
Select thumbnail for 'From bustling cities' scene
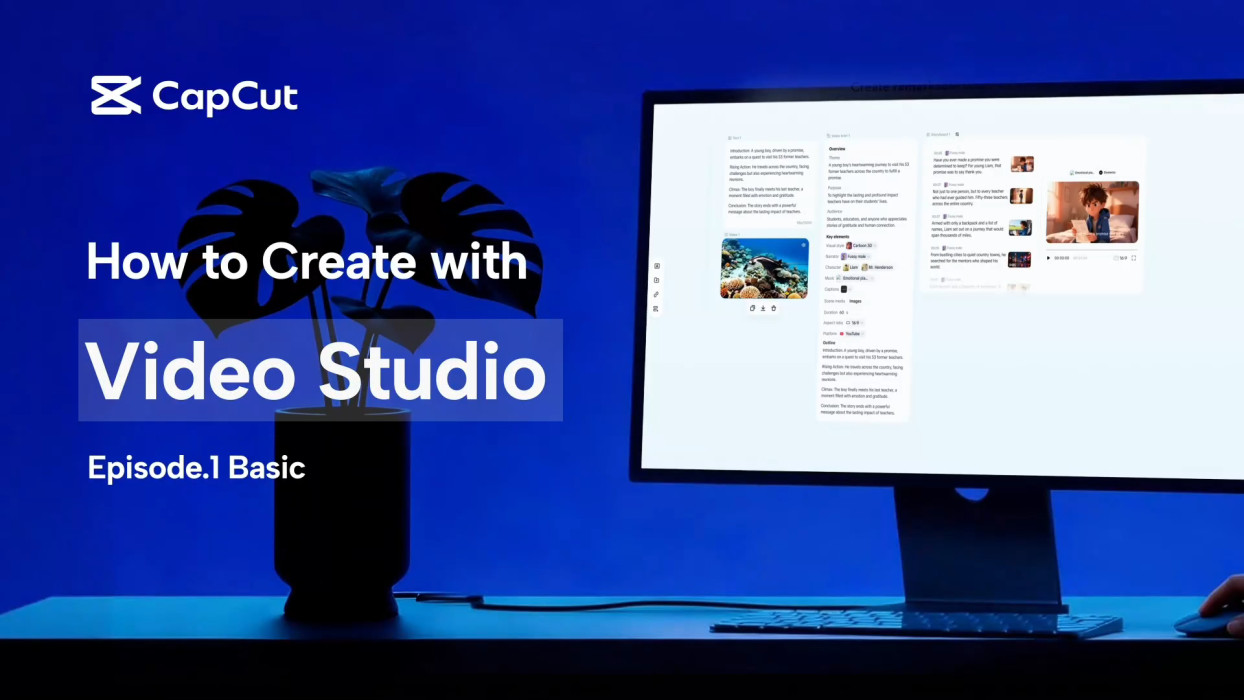coord(1019,259)
